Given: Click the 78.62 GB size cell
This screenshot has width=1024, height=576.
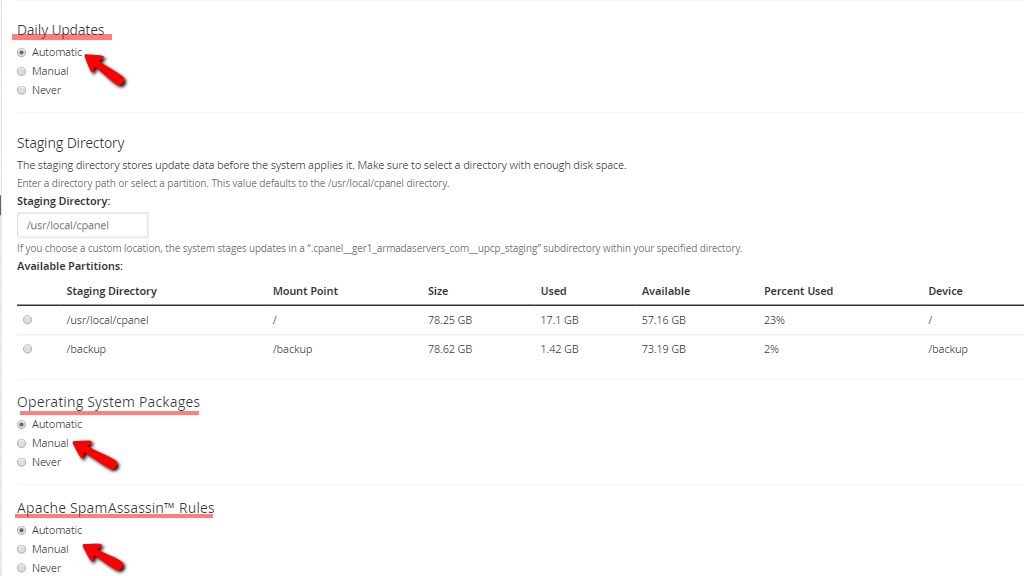Looking at the screenshot, I should [x=450, y=349].
